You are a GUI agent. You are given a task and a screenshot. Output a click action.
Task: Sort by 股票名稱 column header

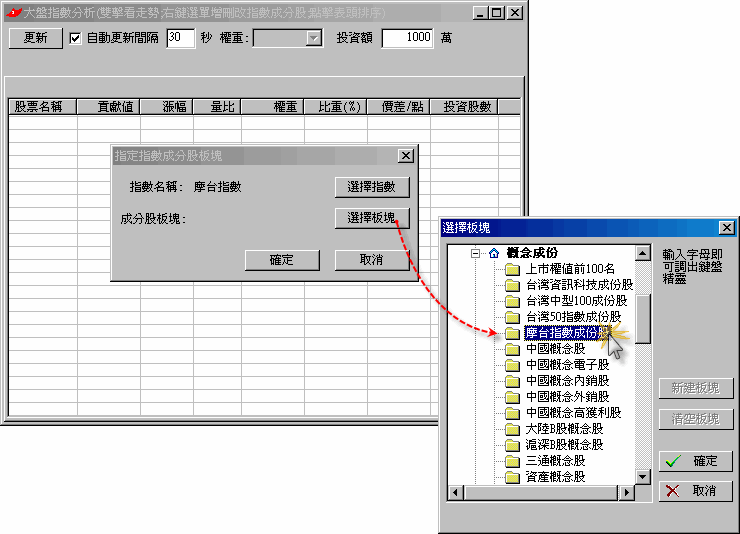38,106
